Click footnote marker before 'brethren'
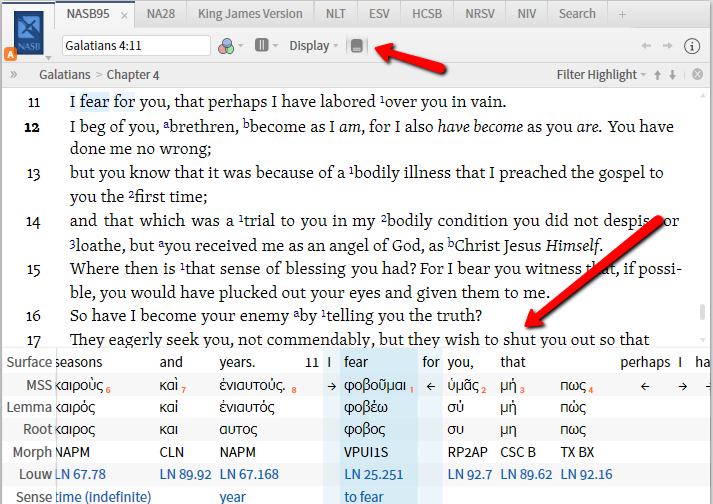The height and width of the screenshot is (504, 713). (x=166, y=123)
